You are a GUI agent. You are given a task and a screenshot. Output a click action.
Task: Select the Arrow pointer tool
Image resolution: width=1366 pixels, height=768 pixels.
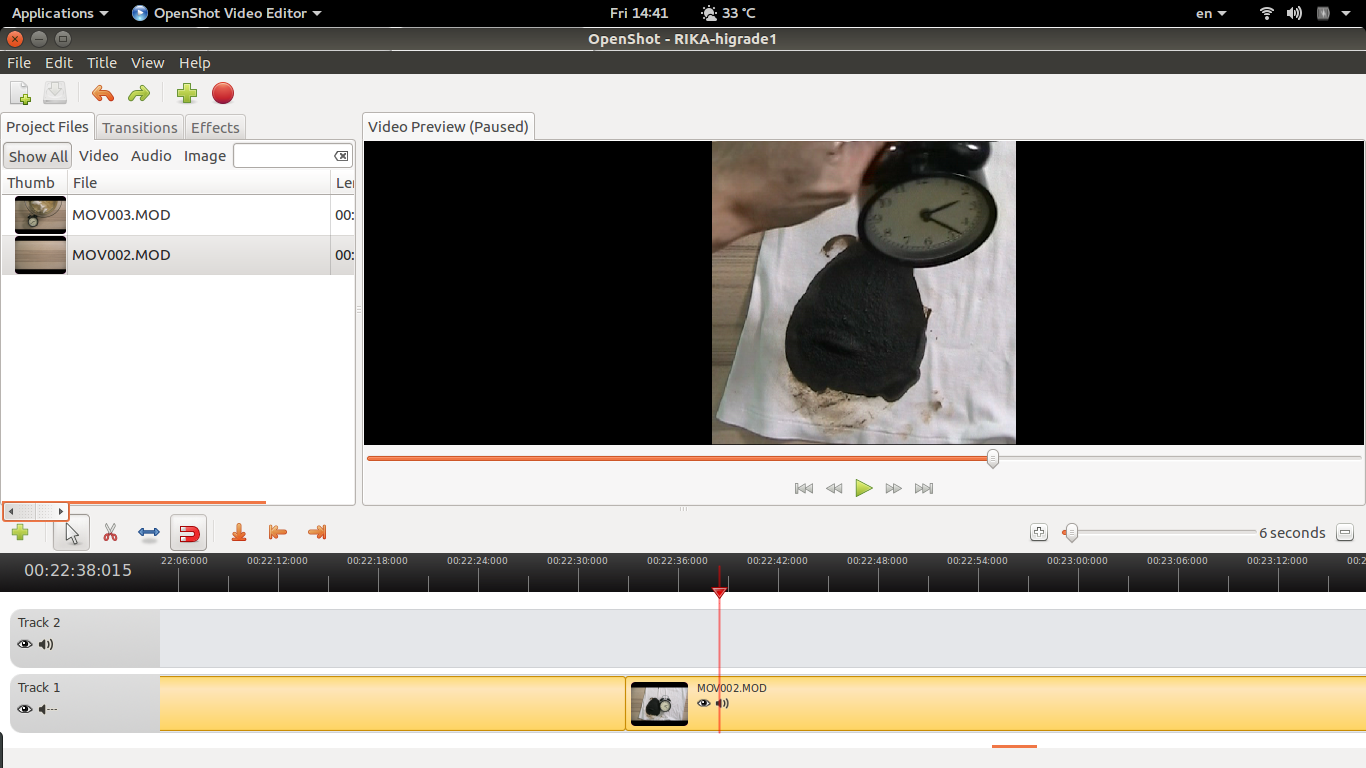[71, 533]
